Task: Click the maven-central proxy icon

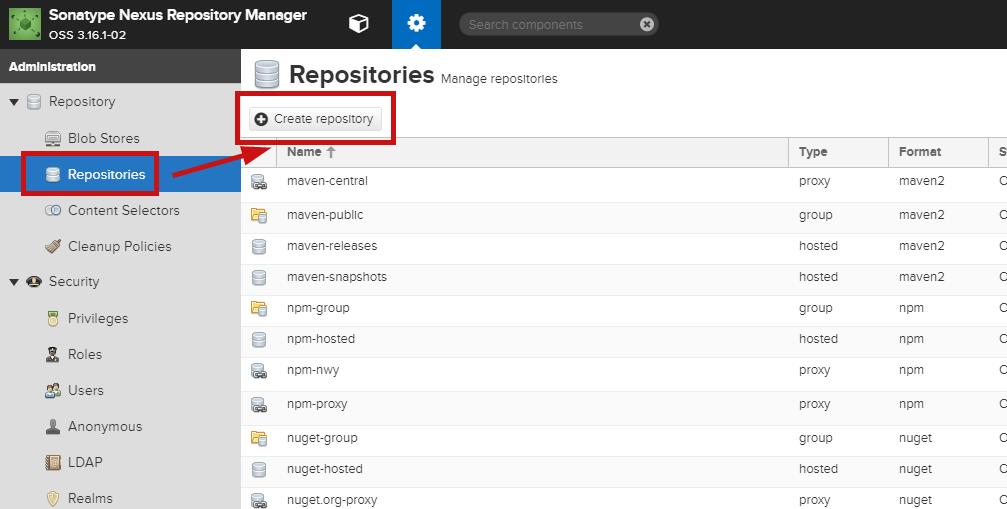Action: pyautogui.click(x=259, y=182)
